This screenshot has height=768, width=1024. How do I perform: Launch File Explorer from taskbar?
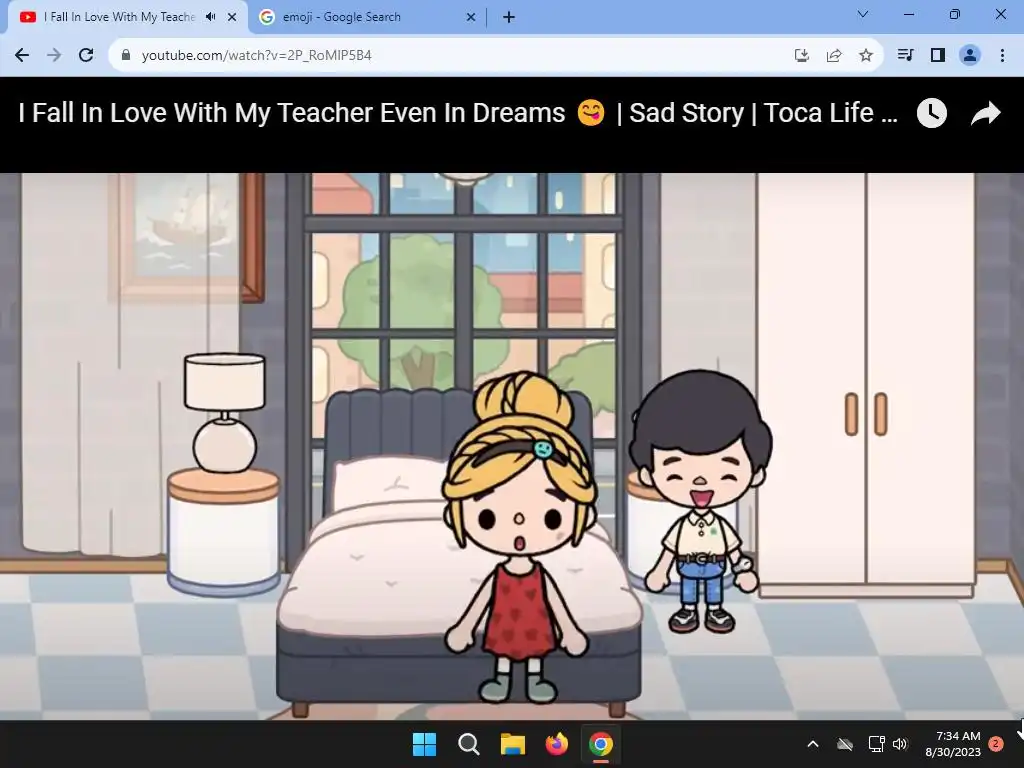tap(513, 744)
